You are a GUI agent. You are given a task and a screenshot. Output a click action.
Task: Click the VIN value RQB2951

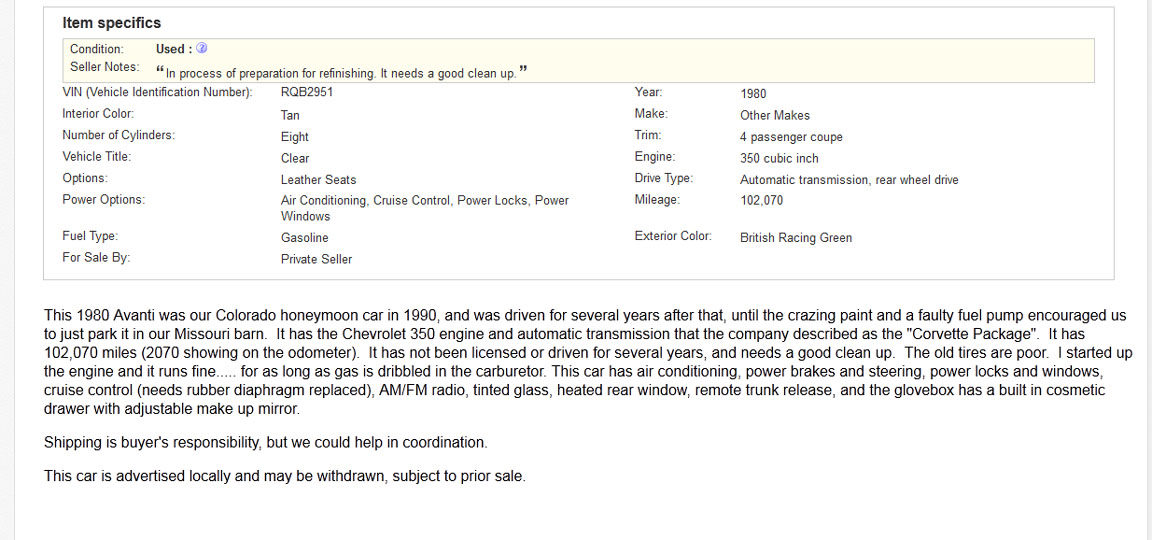click(307, 92)
